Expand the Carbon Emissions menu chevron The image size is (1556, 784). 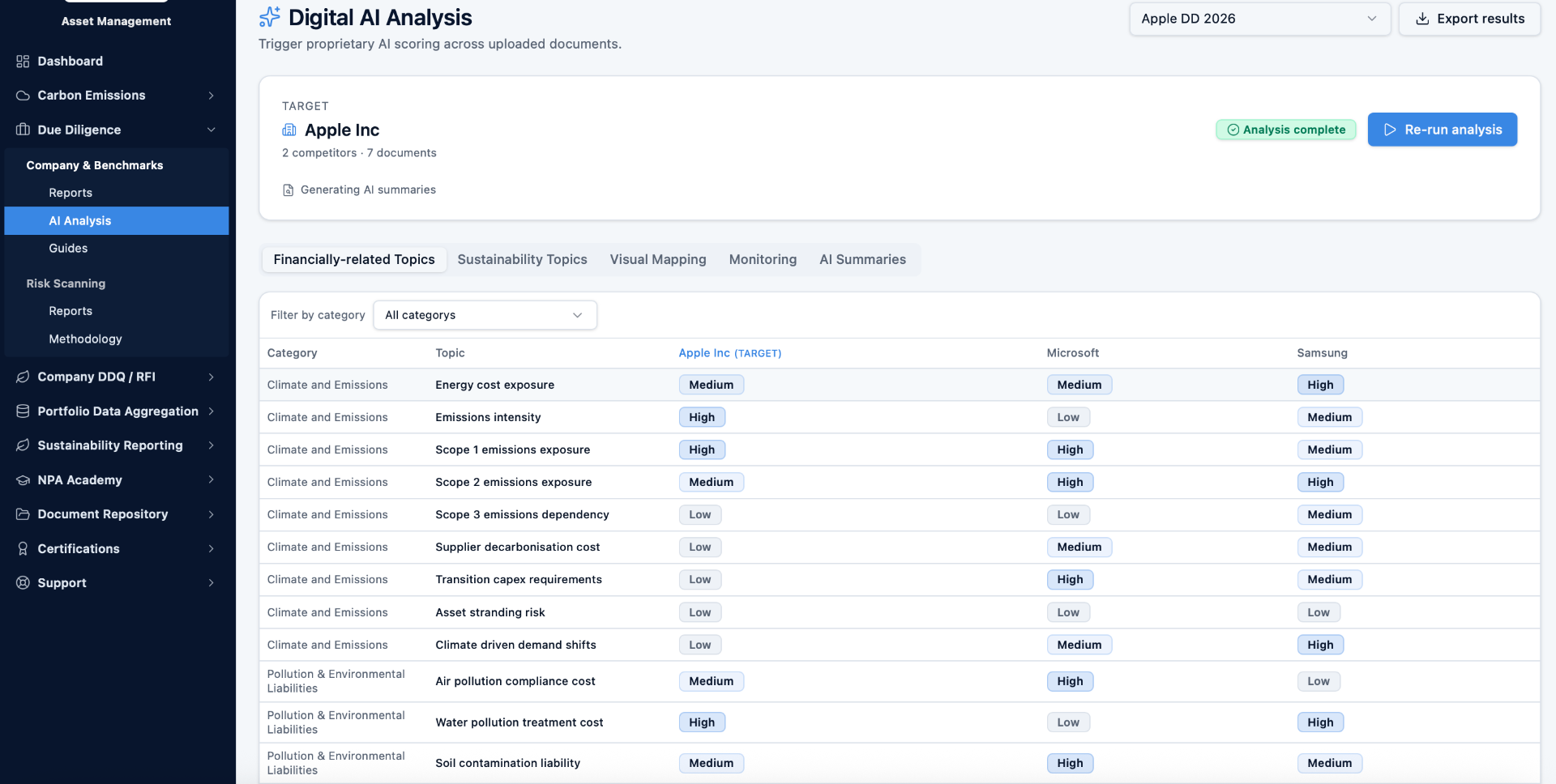point(211,96)
